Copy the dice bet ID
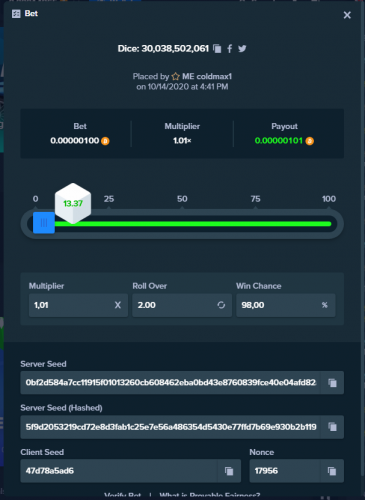Viewport: 365px width, 500px height. [x=217, y=49]
